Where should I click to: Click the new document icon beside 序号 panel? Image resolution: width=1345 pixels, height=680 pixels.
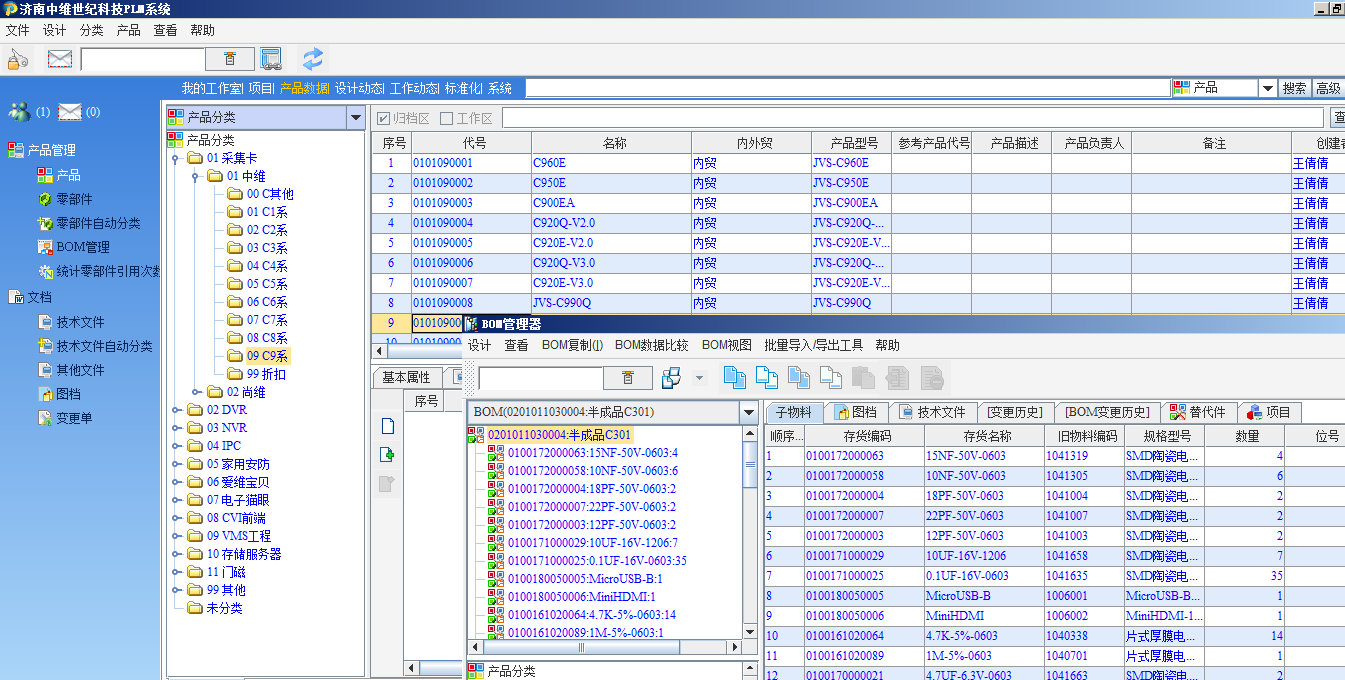click(388, 426)
